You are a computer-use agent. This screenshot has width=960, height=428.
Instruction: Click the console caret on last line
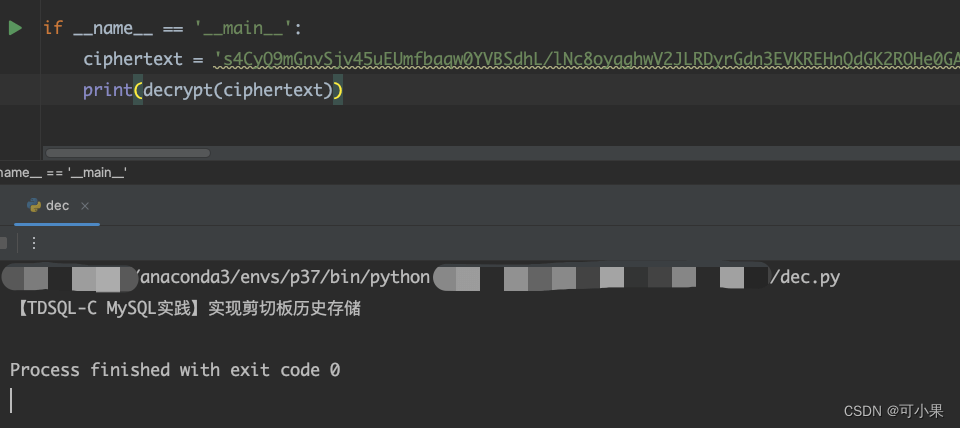[12, 401]
